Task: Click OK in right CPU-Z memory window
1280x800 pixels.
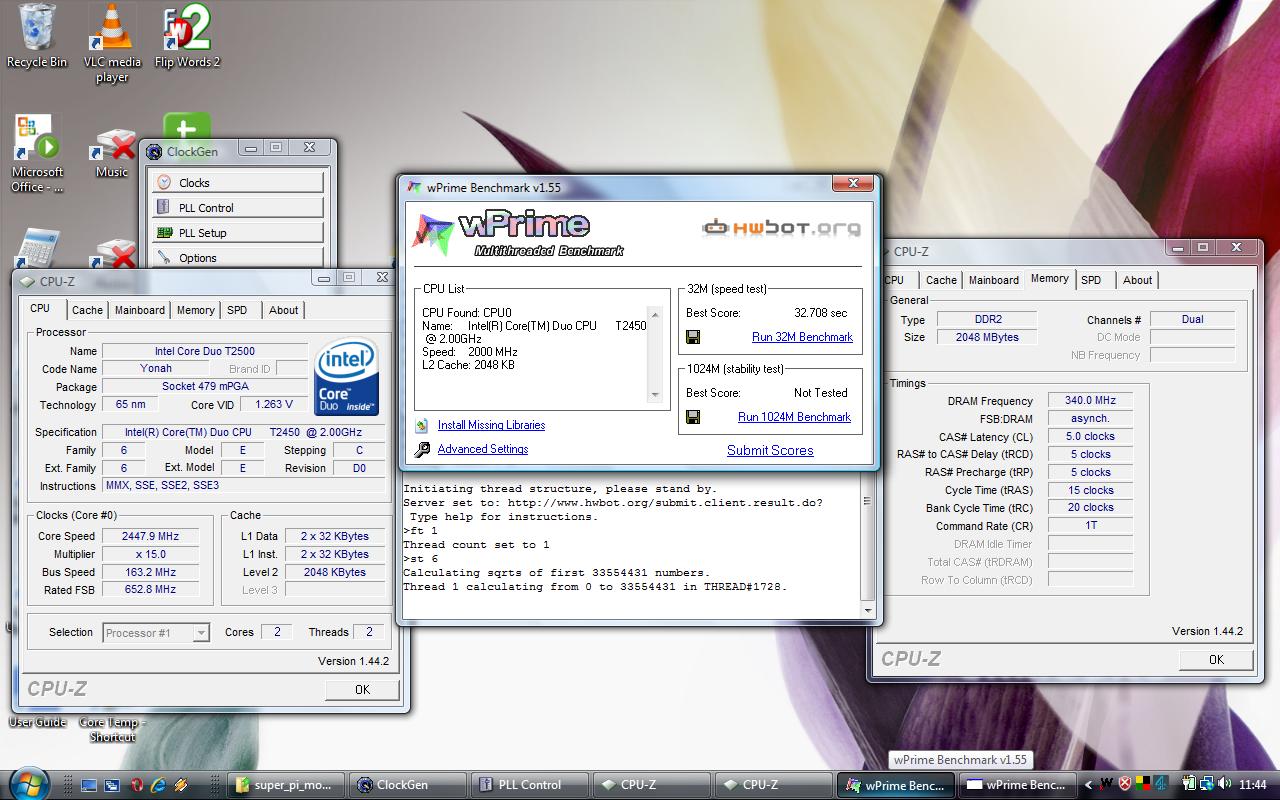Action: pos(1216,659)
